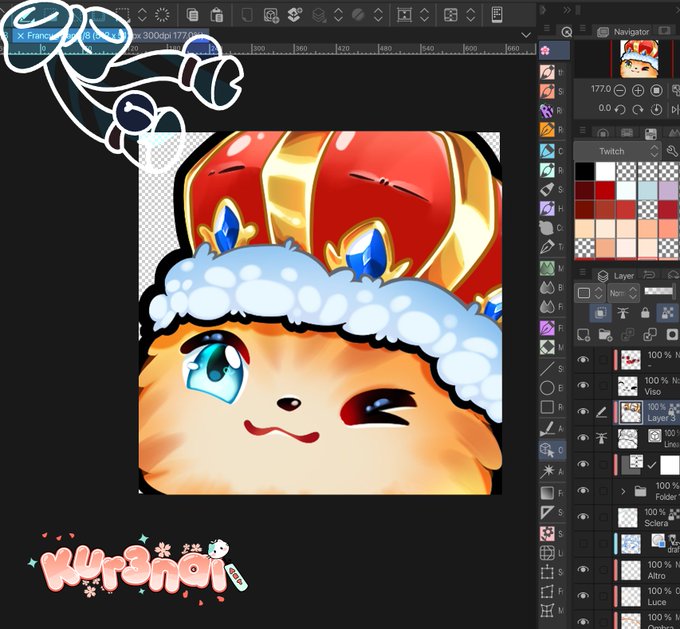
Task: Pick the black color swatch
Action: tap(585, 171)
